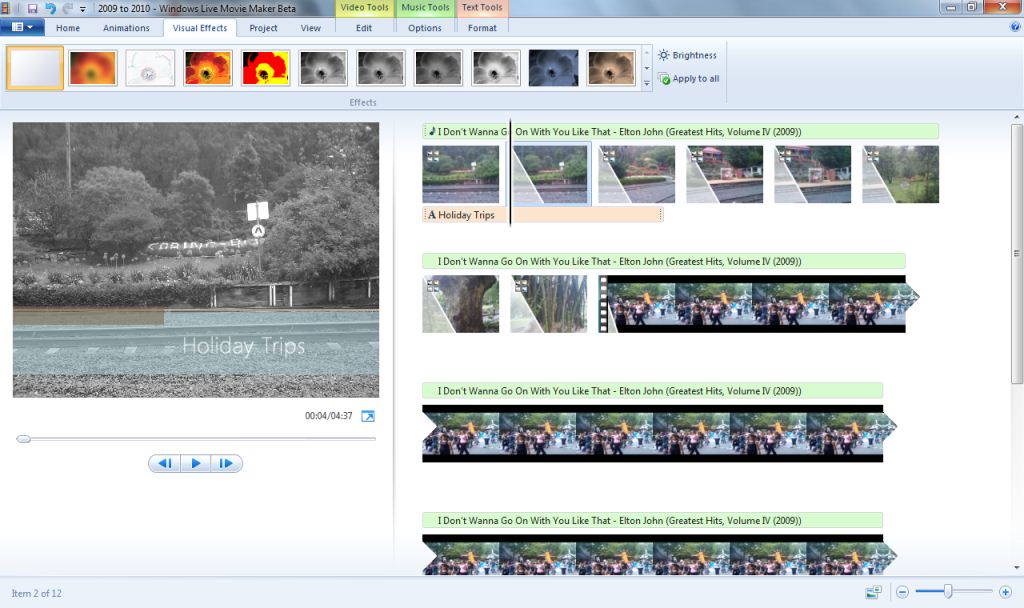The image size is (1024, 608).
Task: Click the time scale zoom slider handle
Action: click(x=948, y=592)
